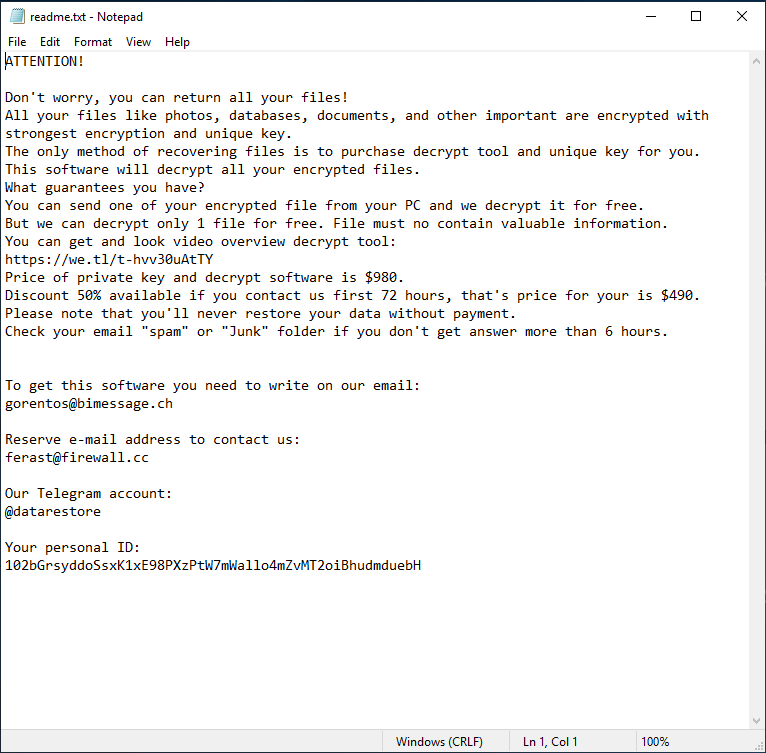
Task: Click the scrollbar up arrow
Action: point(756,62)
